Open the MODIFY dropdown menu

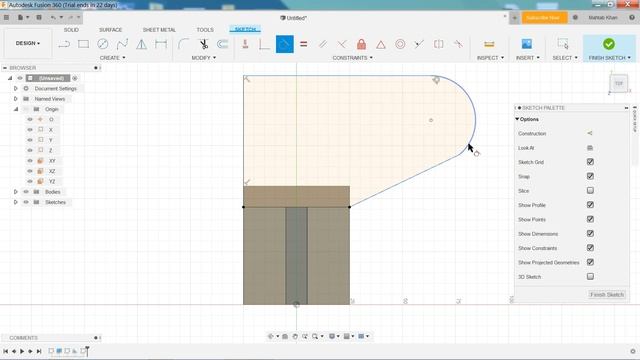tap(204, 58)
